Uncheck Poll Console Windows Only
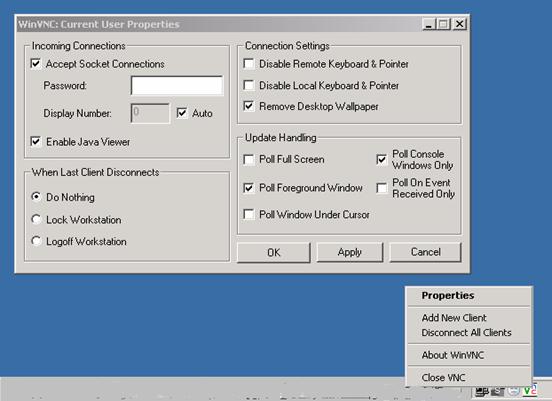This screenshot has width=552, height=401. (x=382, y=159)
